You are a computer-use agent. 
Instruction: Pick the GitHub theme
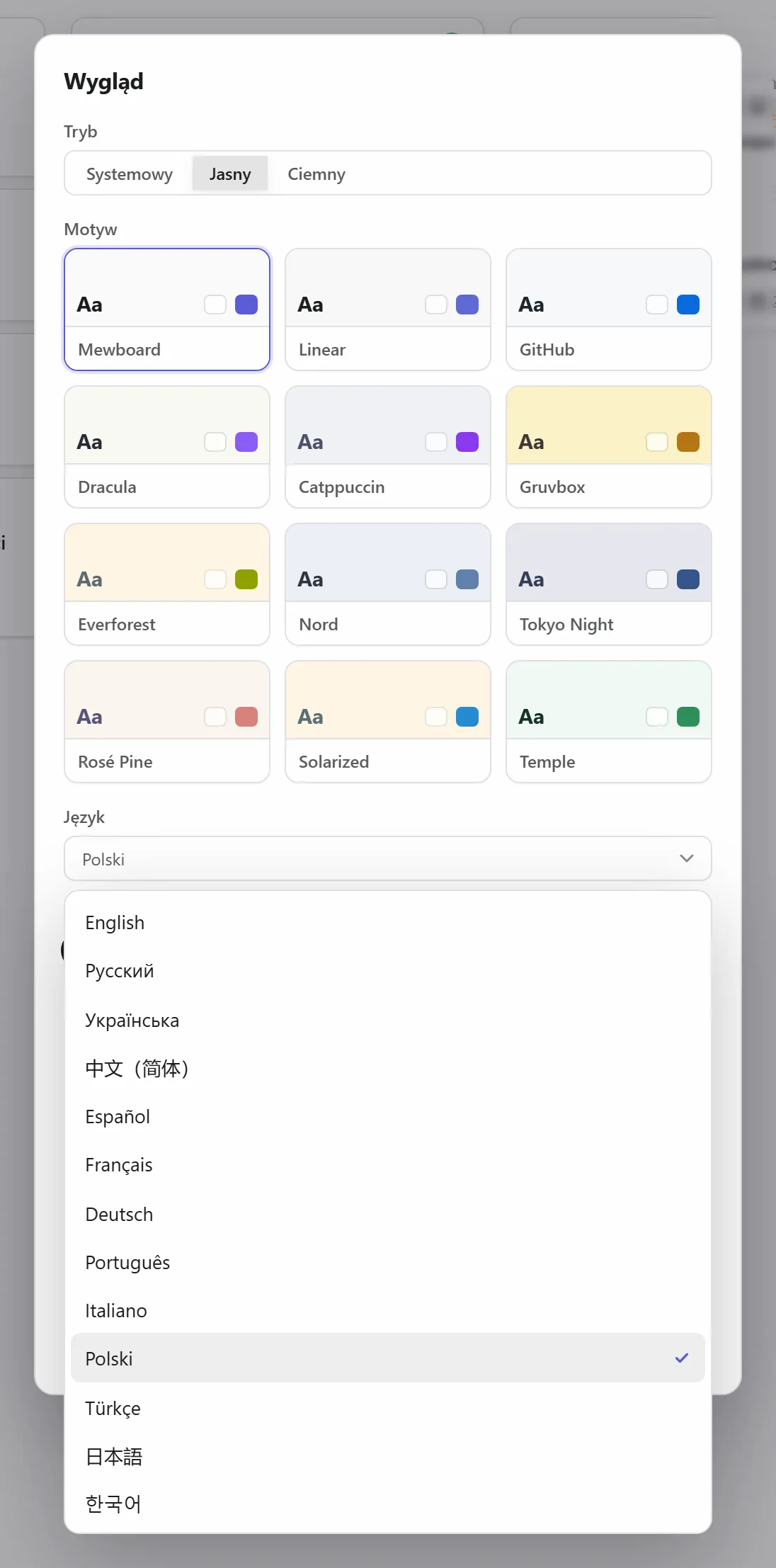pos(609,309)
